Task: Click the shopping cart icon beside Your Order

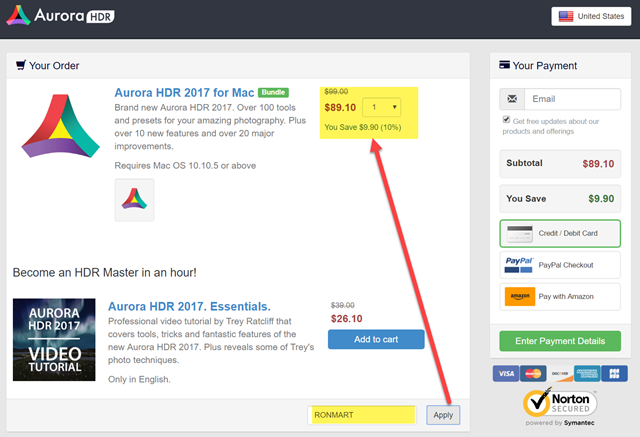Action: click(x=20, y=65)
